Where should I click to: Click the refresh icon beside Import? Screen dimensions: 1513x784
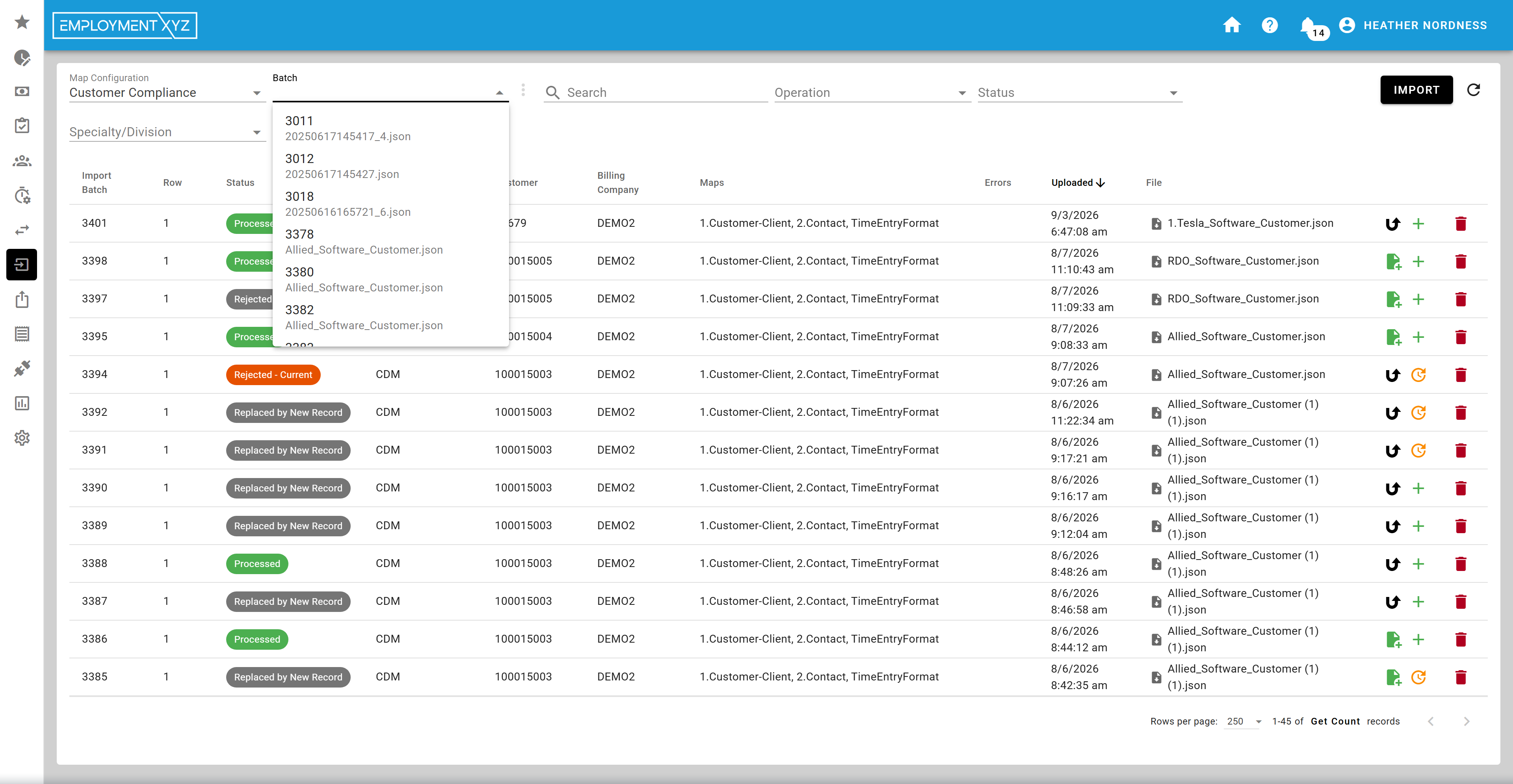tap(1473, 90)
